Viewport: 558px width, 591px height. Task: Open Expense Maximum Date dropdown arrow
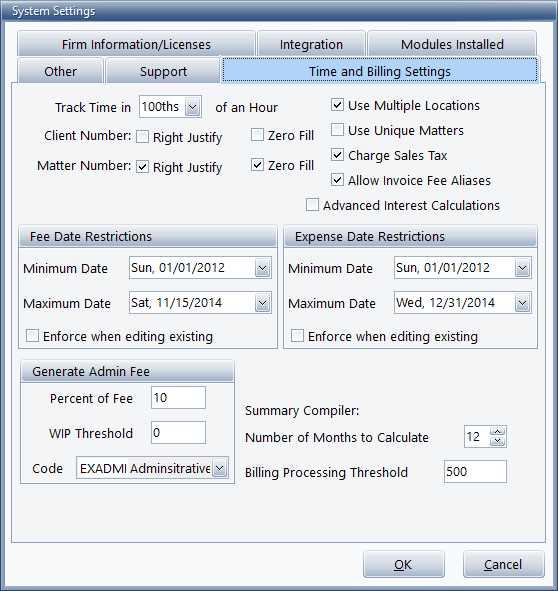[523, 303]
